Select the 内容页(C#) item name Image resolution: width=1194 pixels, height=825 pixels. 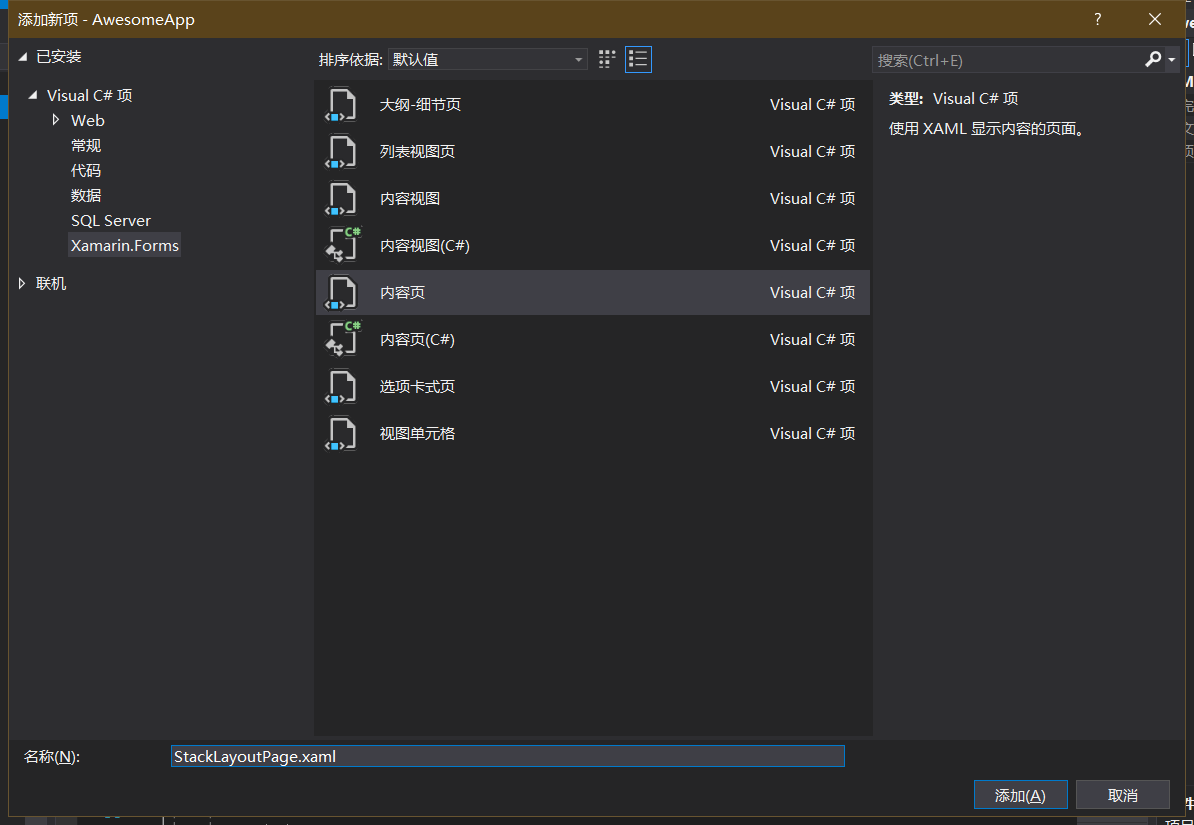point(417,340)
